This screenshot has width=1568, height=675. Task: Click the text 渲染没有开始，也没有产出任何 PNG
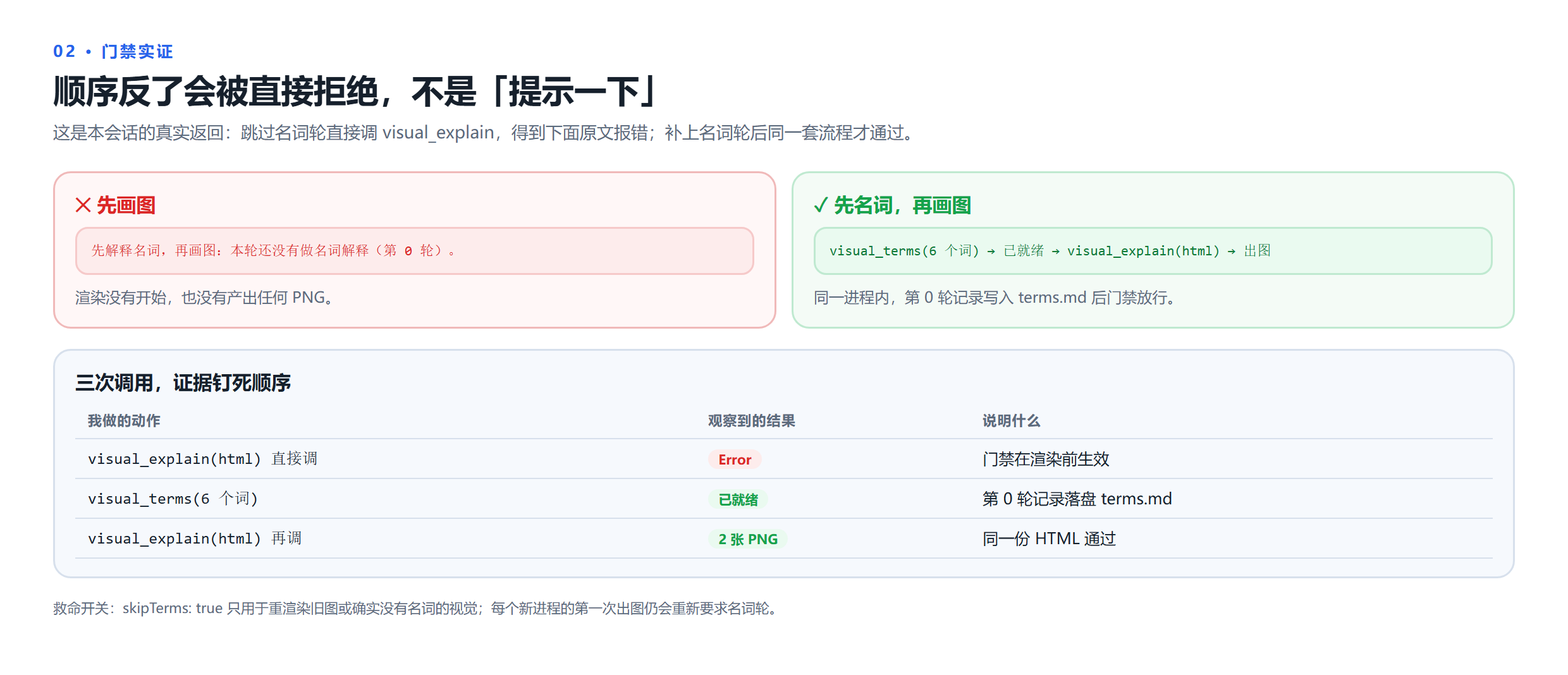tap(204, 298)
